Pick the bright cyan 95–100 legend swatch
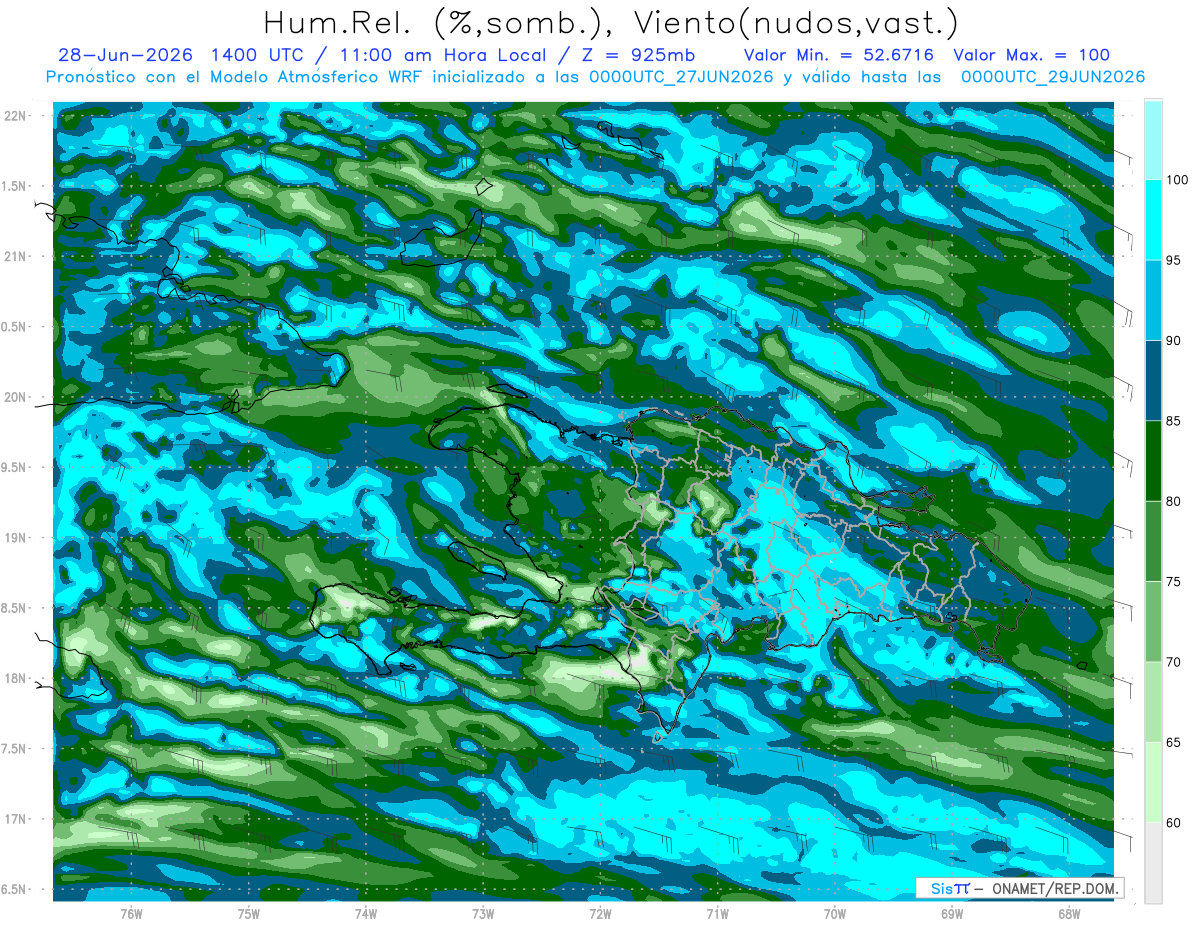Image resolution: width=1200 pixels, height=927 pixels. pos(1153,220)
